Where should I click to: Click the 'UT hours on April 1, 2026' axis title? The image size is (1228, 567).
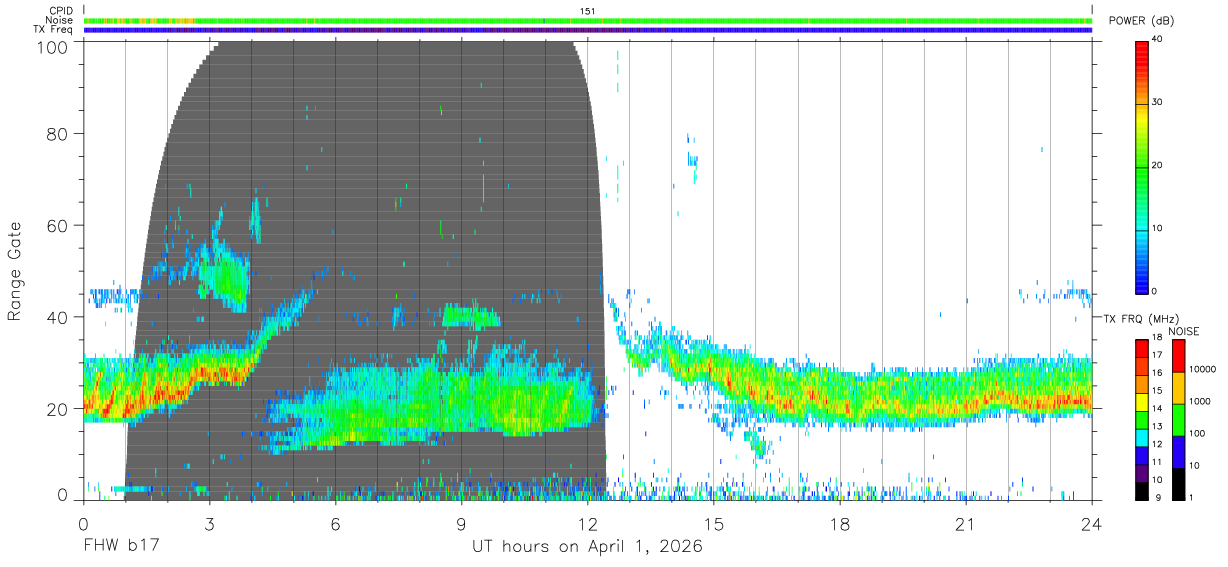(588, 547)
